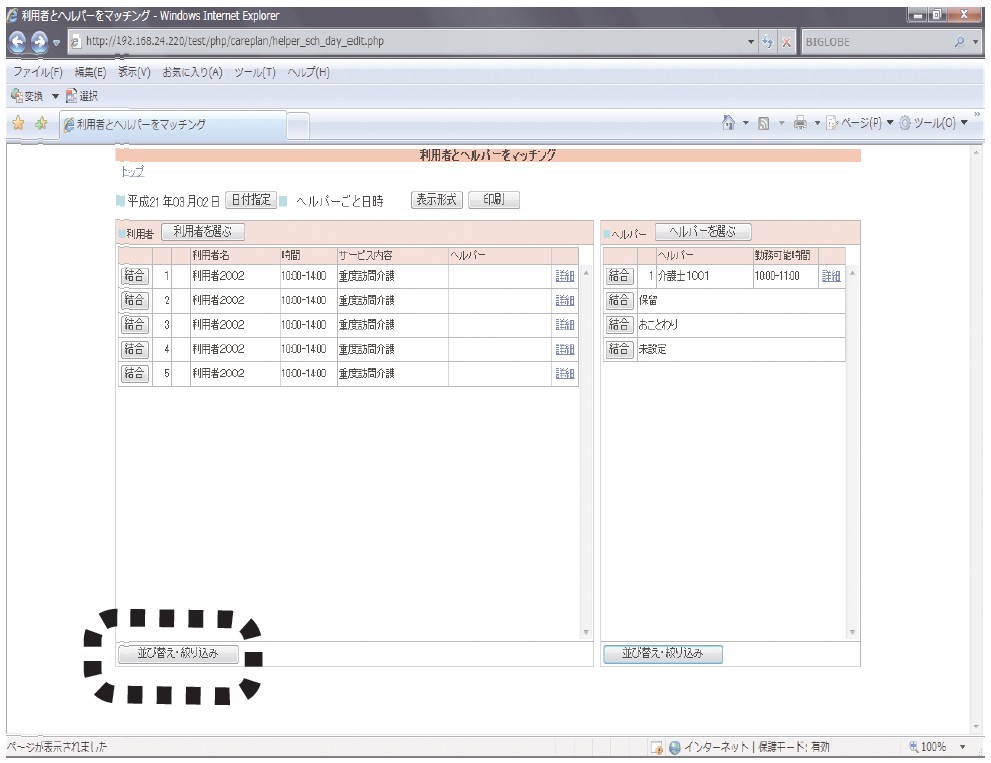The width and height of the screenshot is (991, 763).
Task: Open the ヘルプ(H) menu
Action: tap(308, 72)
